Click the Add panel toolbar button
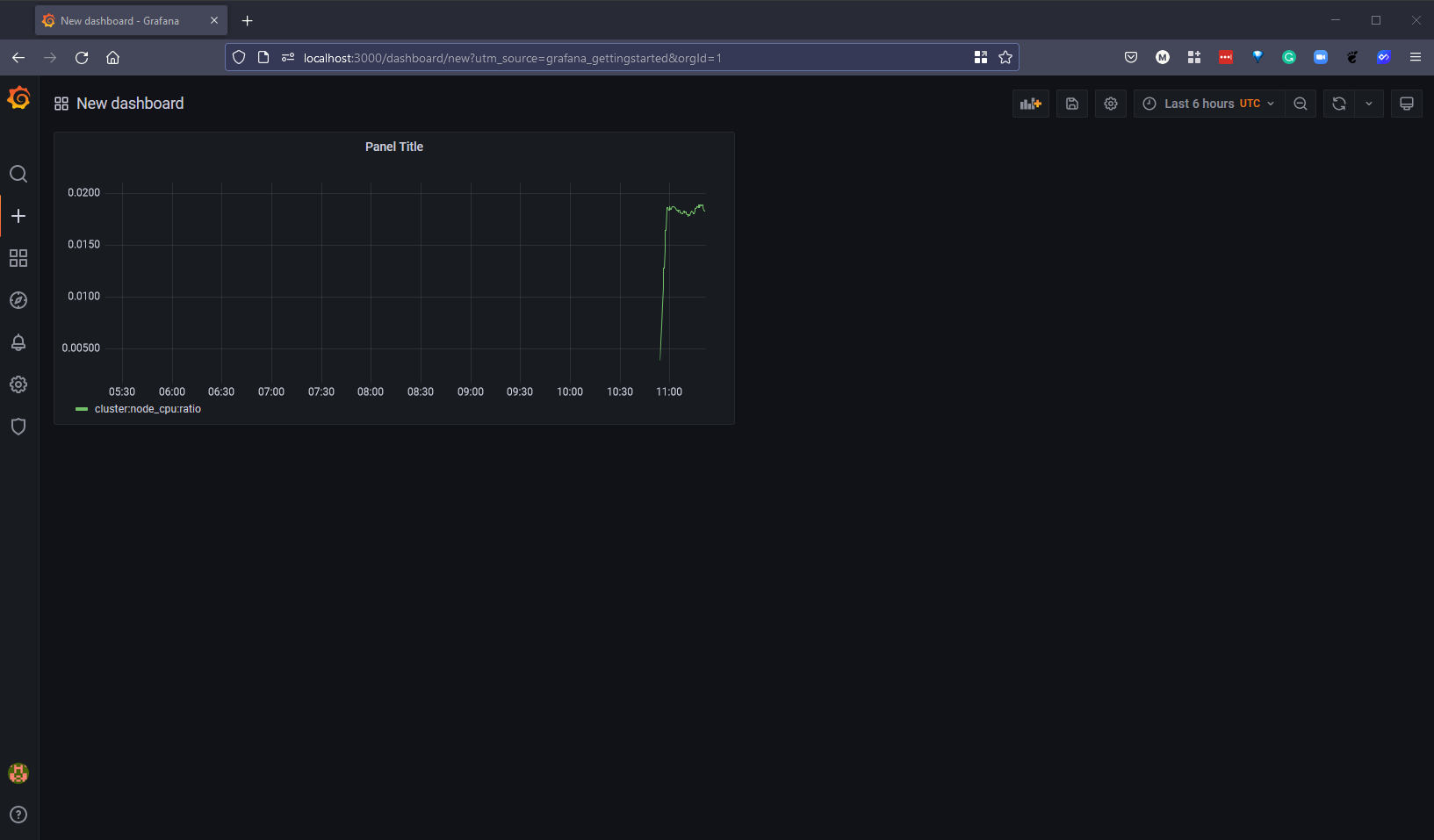The width and height of the screenshot is (1434, 840). pyautogui.click(x=1030, y=104)
